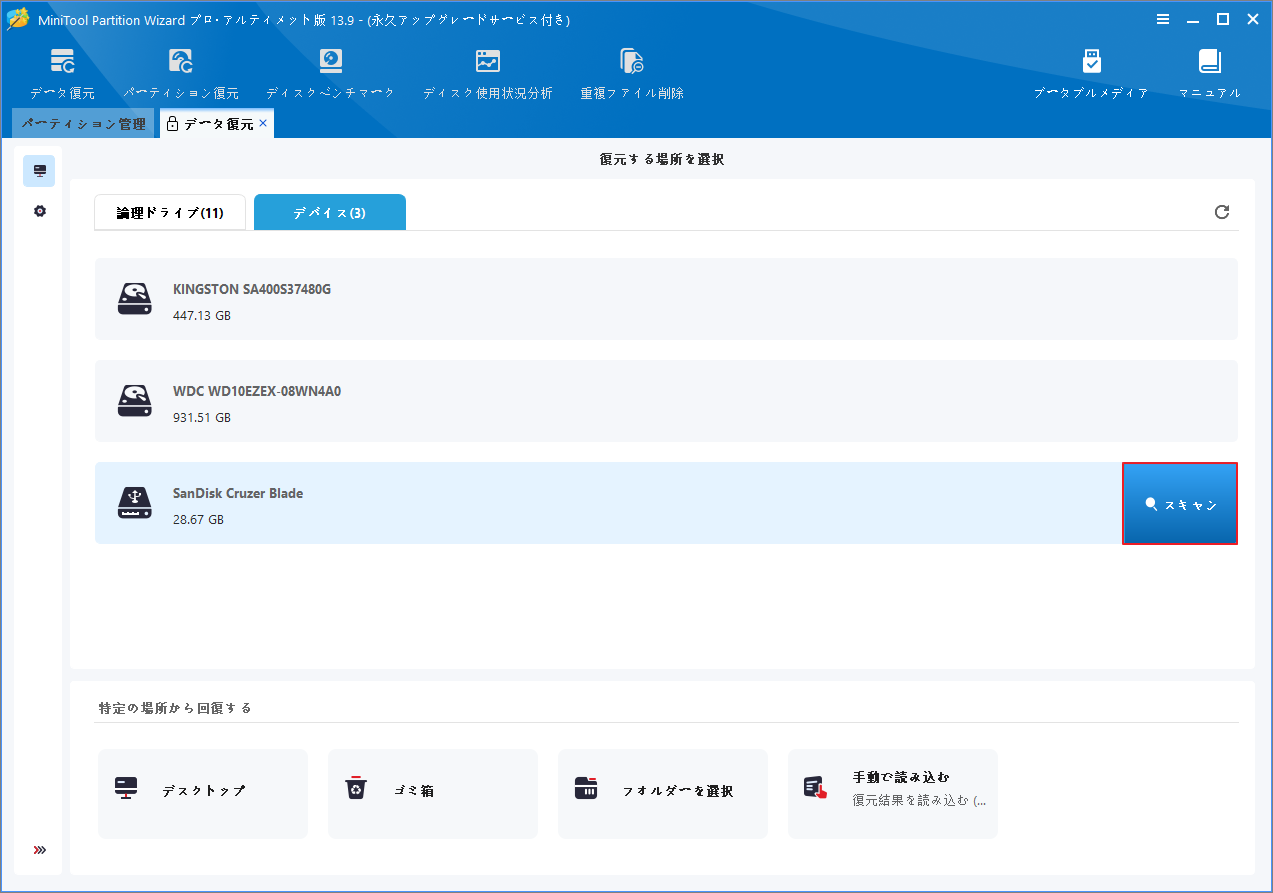The height and width of the screenshot is (893, 1273).
Task: Open ブータブルメディア builder
Action: click(1091, 75)
